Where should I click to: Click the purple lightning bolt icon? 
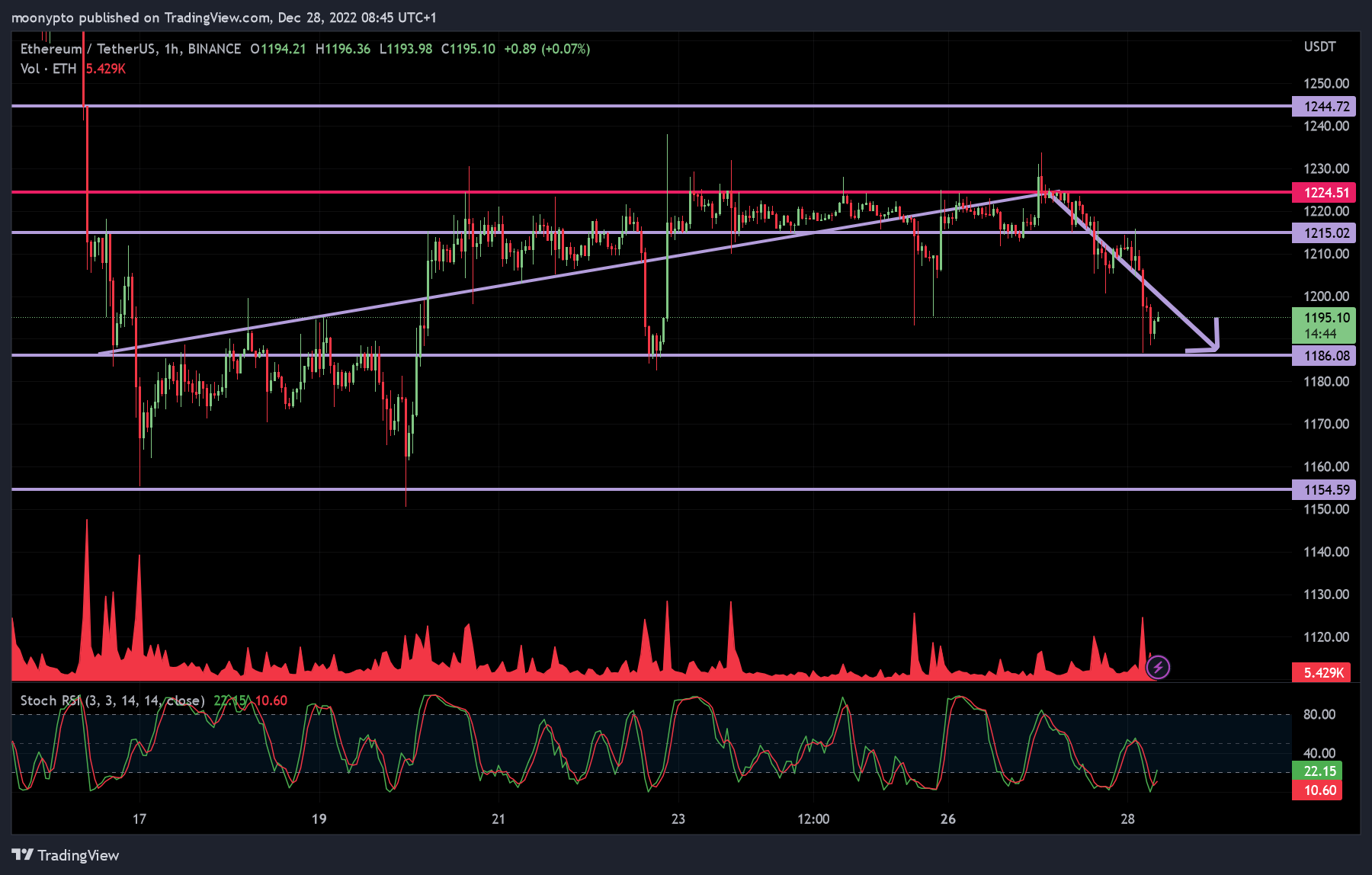pos(1158,668)
